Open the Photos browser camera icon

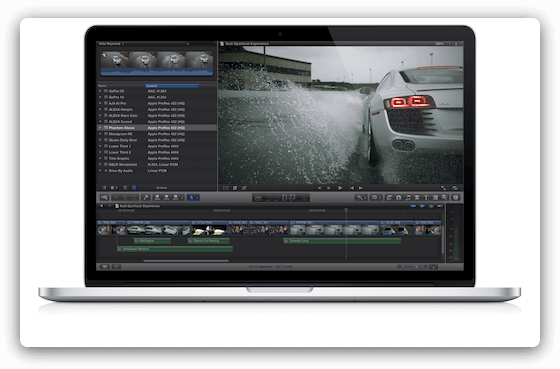[399, 198]
